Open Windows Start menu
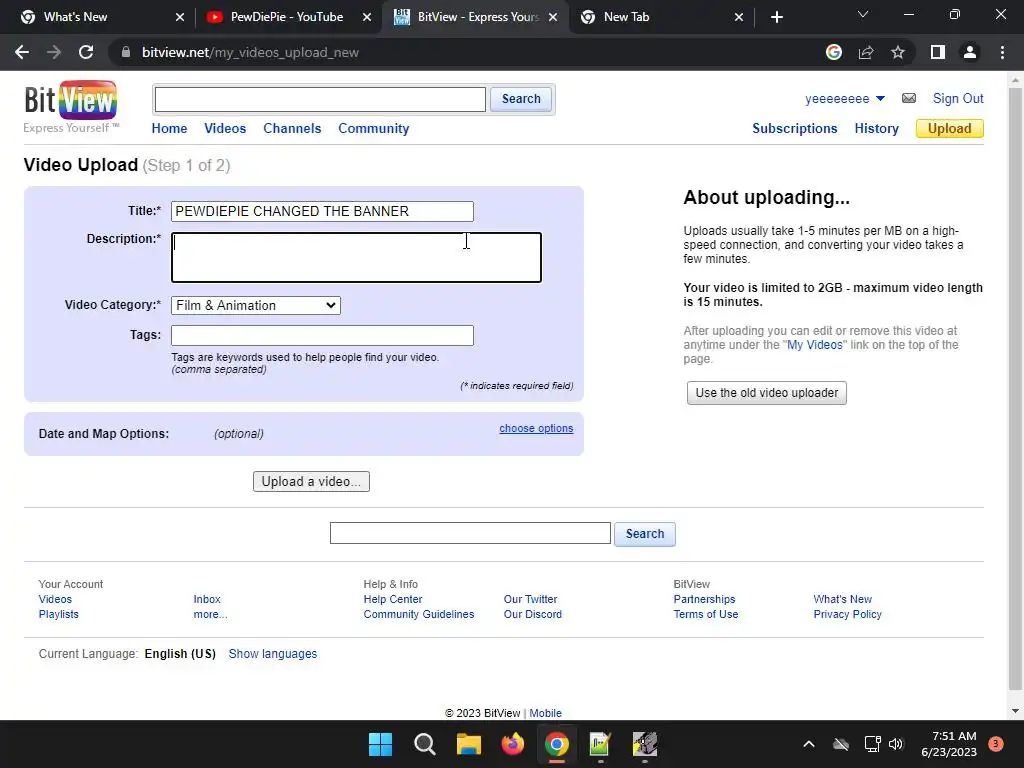This screenshot has height=768, width=1024. [380, 744]
